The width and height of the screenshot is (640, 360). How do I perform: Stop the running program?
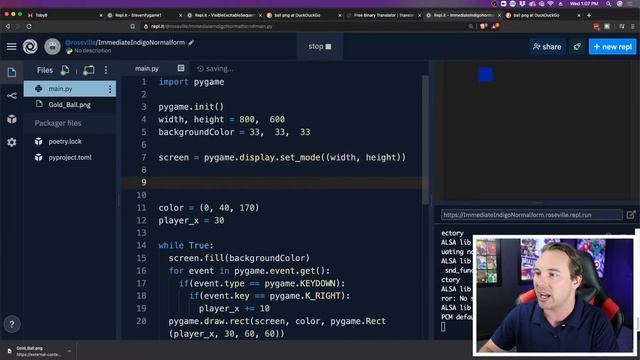pos(320,47)
